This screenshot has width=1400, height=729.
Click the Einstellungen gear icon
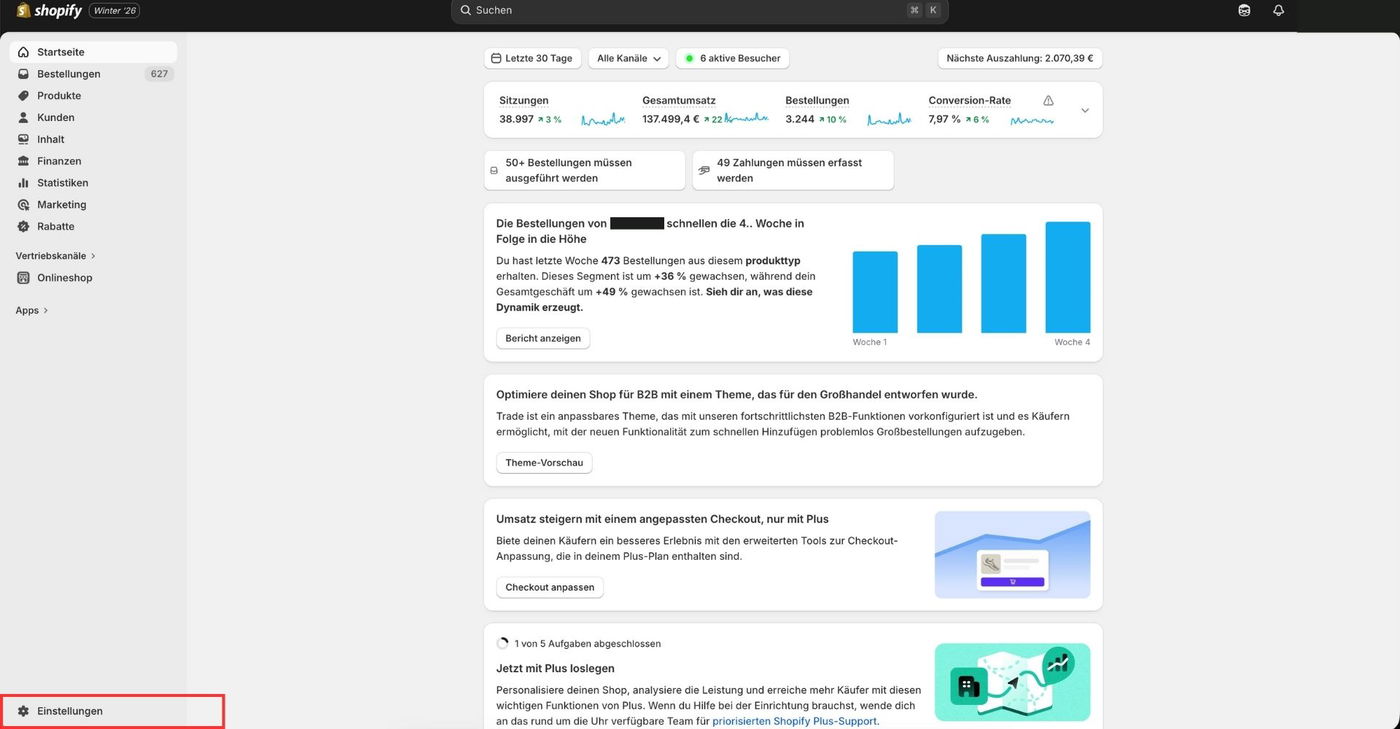click(x=24, y=711)
